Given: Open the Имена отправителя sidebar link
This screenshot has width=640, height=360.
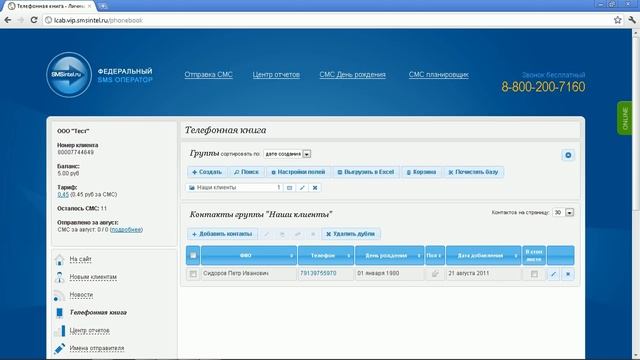Looking at the screenshot, I should 97,348.
